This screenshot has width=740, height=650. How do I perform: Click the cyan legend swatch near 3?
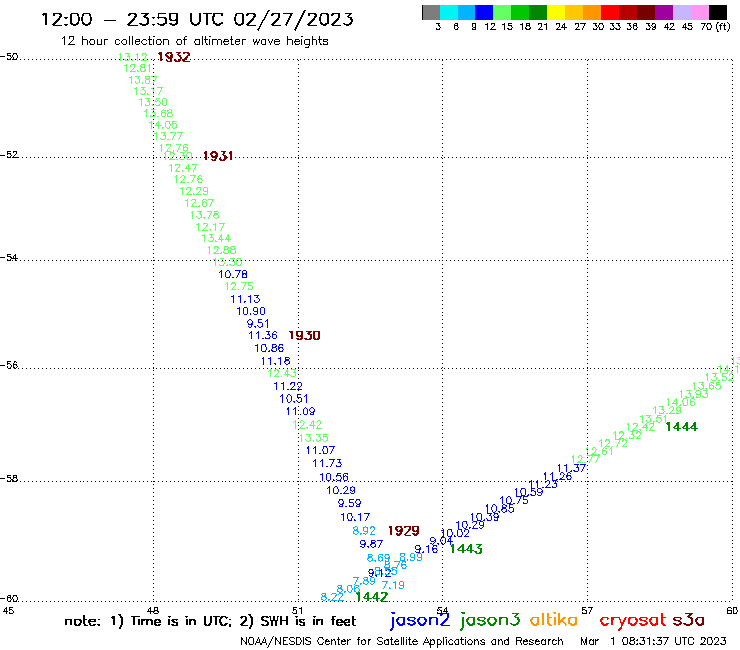click(449, 12)
